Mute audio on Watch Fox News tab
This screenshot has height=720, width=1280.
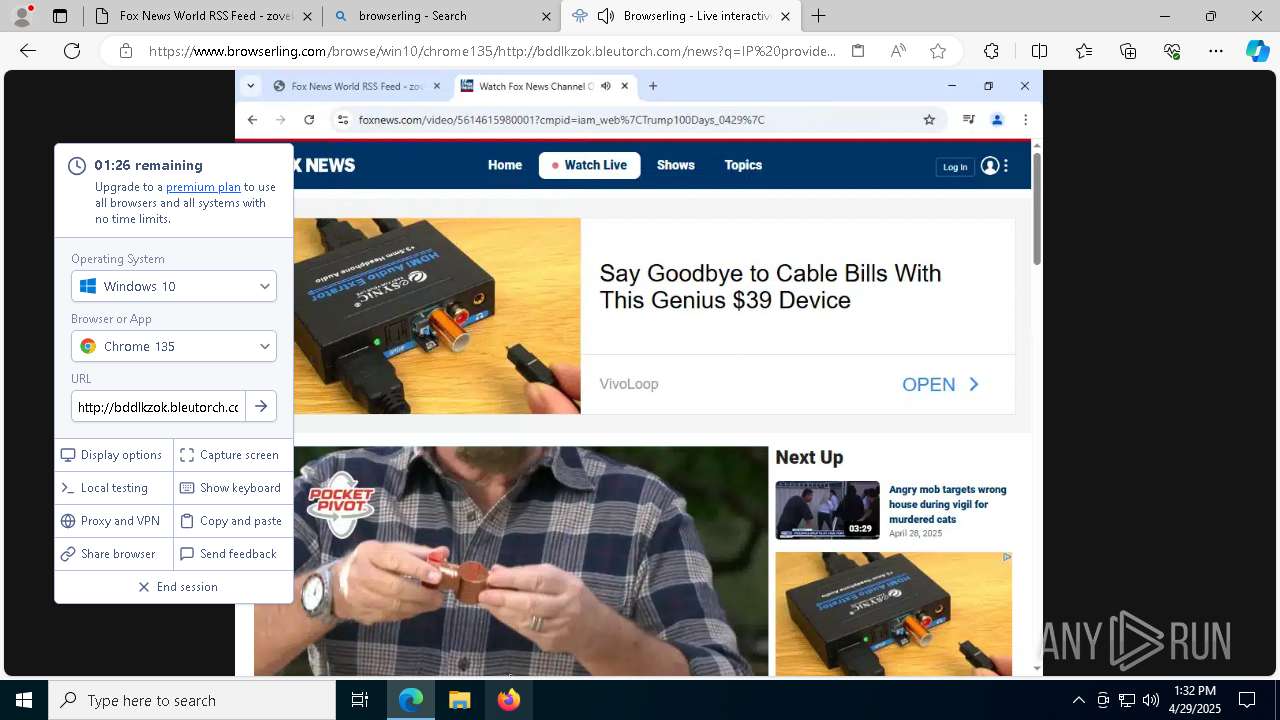(x=606, y=86)
